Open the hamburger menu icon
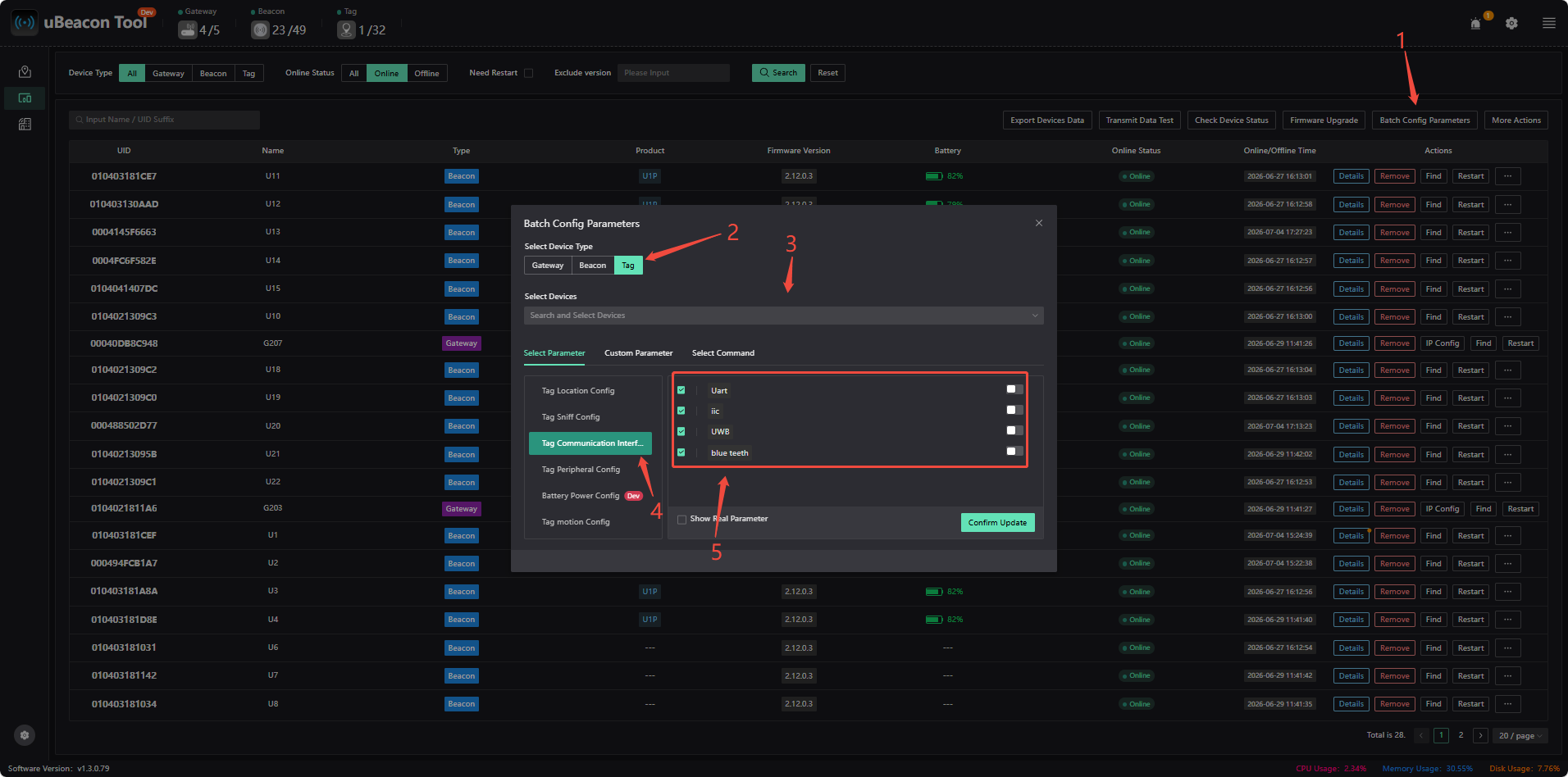This screenshot has height=777, width=1568. 1548,24
